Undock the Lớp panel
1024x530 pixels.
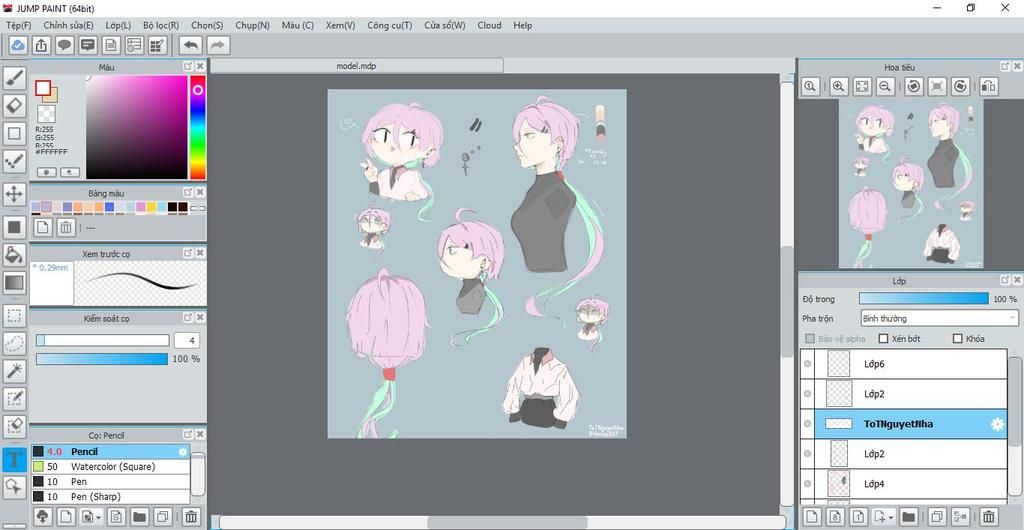coord(1005,280)
